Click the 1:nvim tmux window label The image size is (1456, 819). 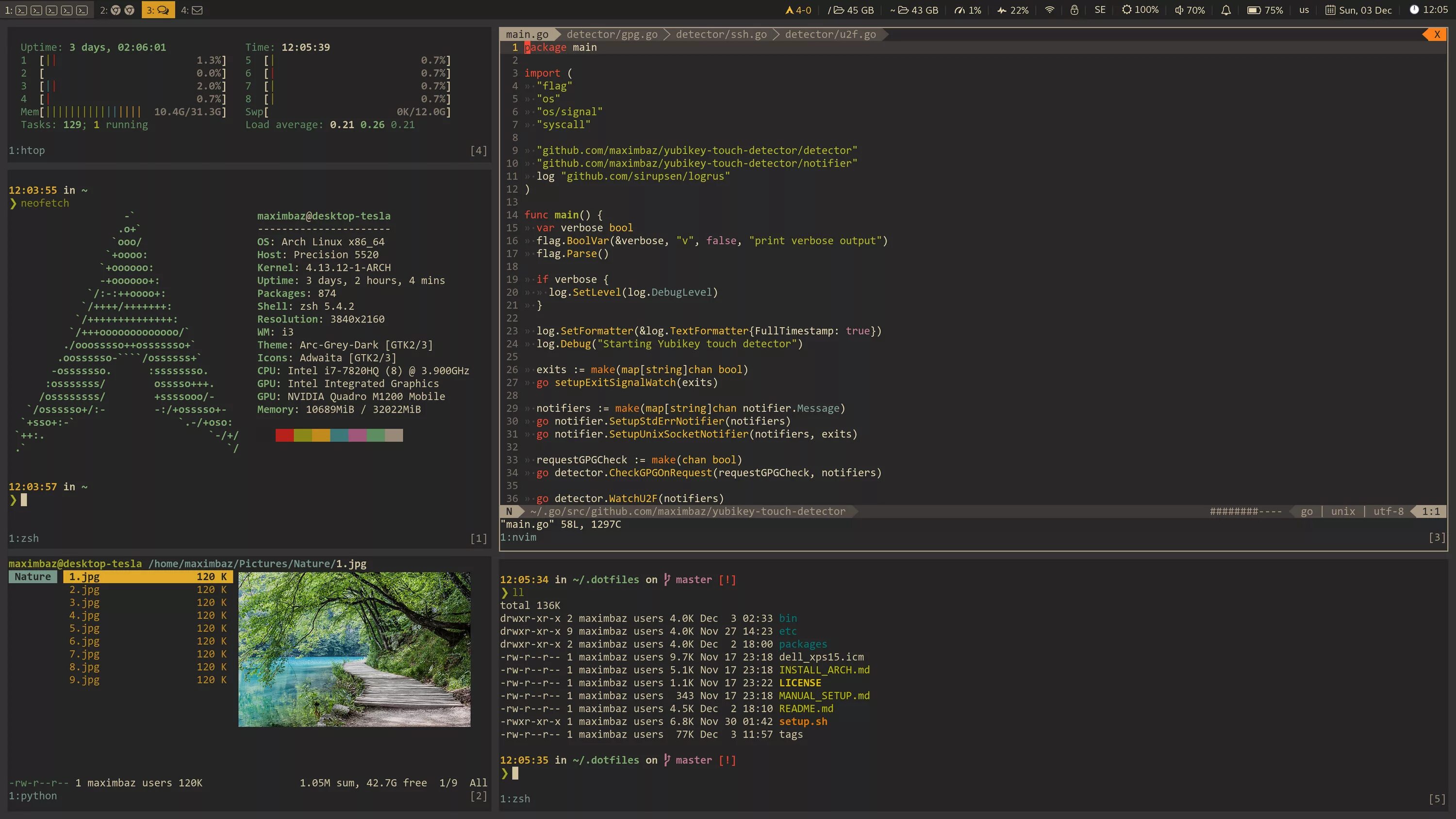[518, 537]
